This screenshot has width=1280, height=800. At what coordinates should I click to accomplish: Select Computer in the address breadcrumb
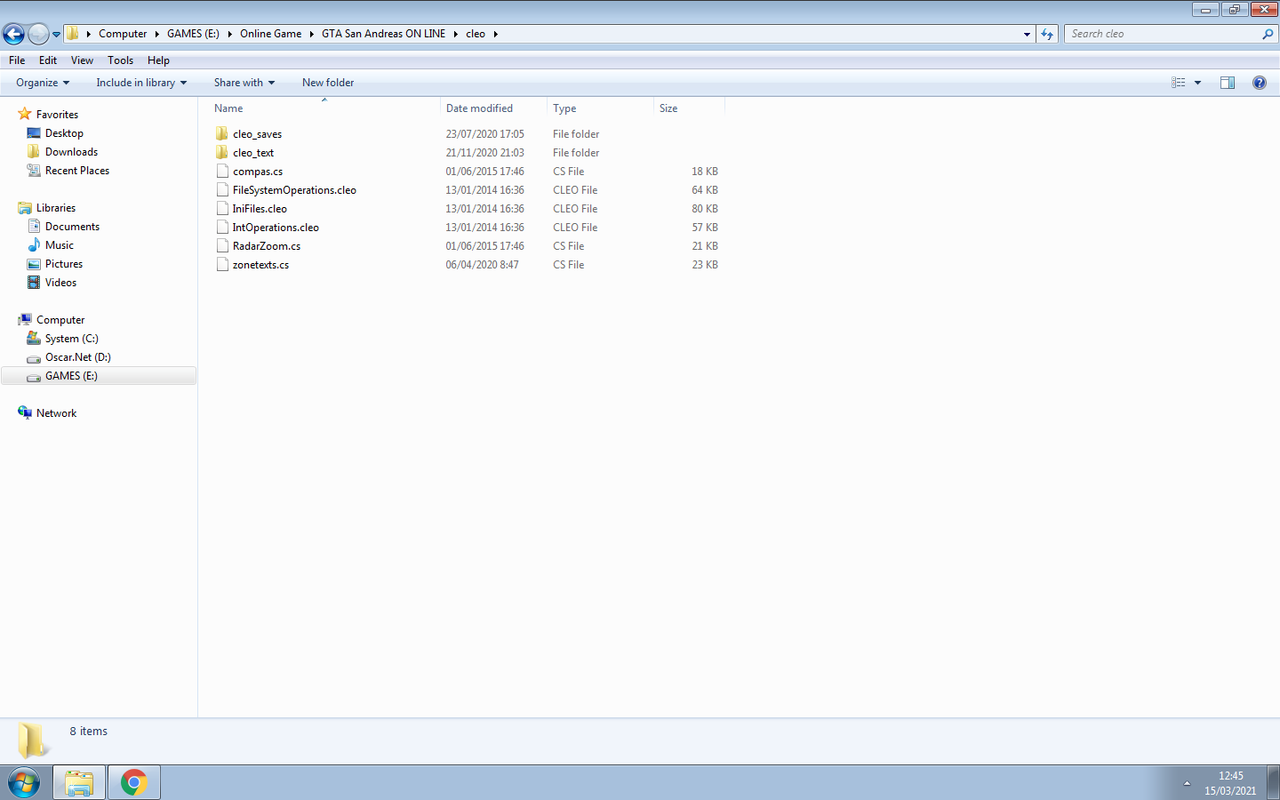[x=123, y=34]
